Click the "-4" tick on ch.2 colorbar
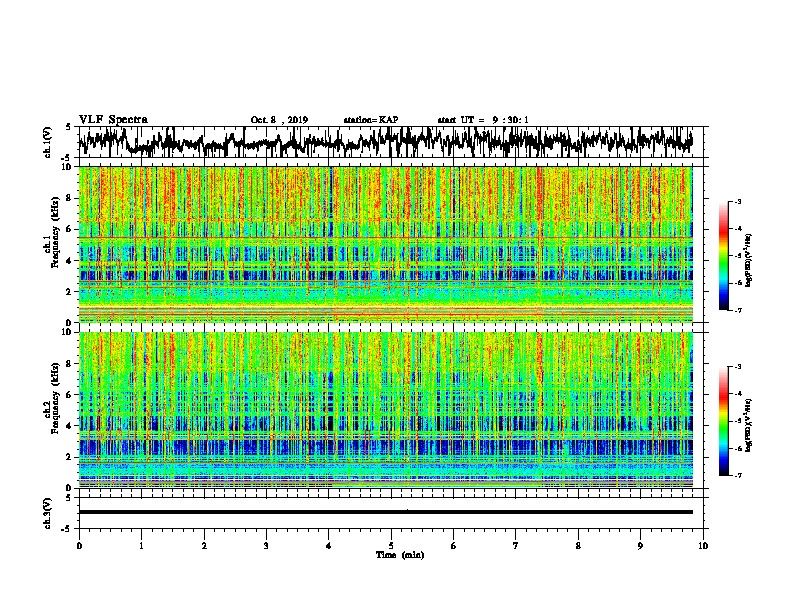 click(x=737, y=394)
